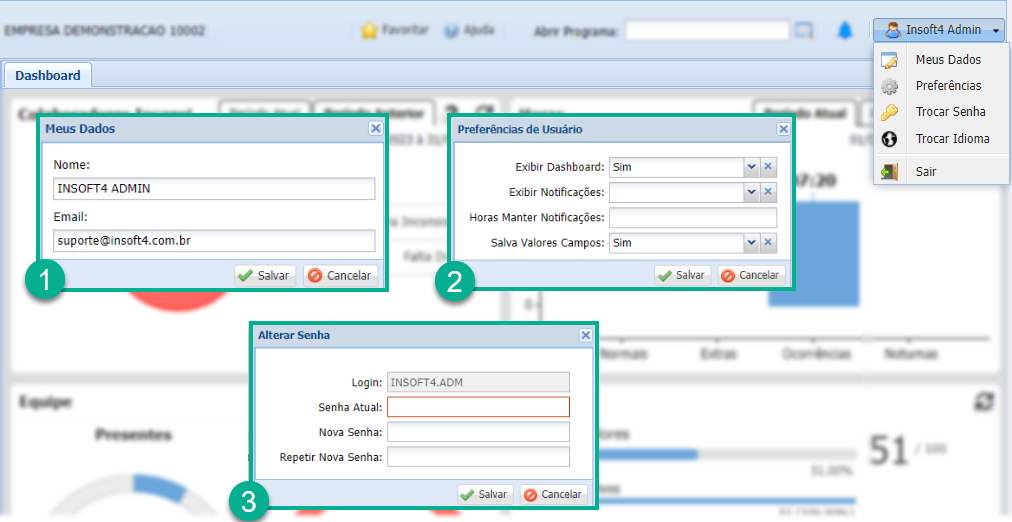Expand the Exibir Dashboard dropdown
This screenshot has height=522, width=1012.
click(751, 167)
